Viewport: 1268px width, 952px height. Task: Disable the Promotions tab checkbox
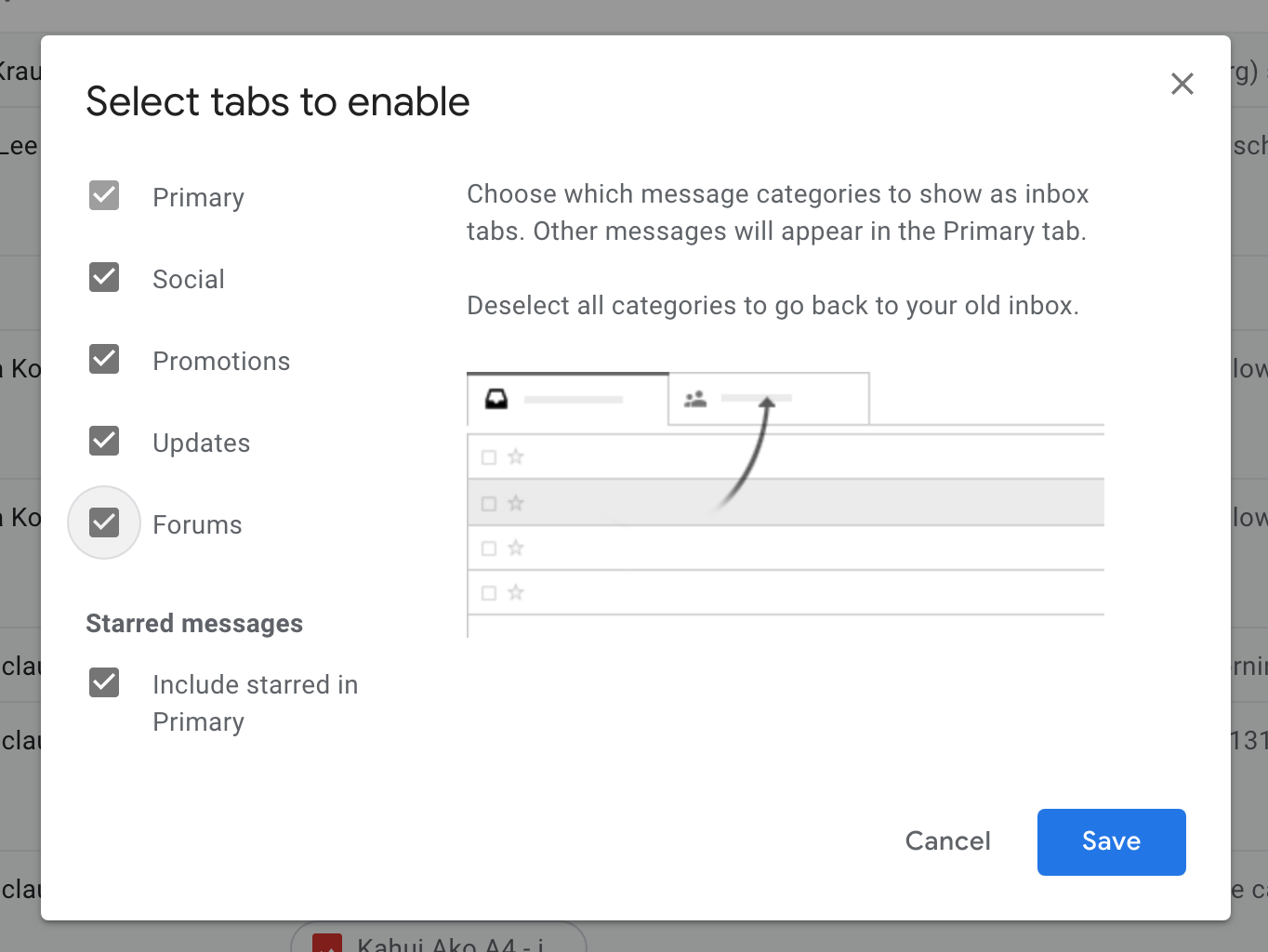coord(104,359)
